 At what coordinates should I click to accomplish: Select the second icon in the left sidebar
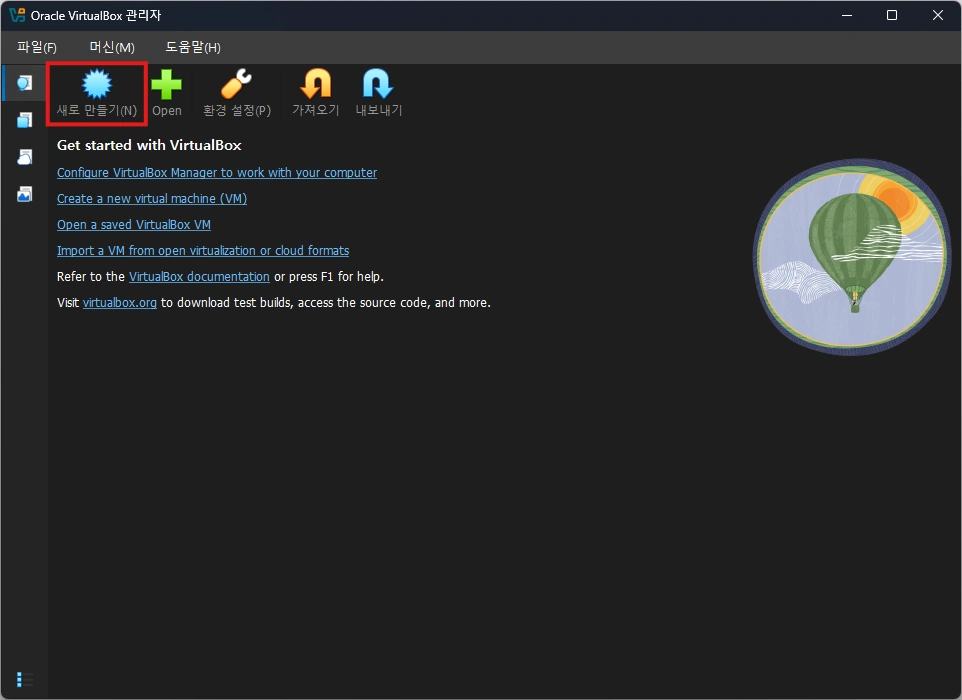(25, 120)
